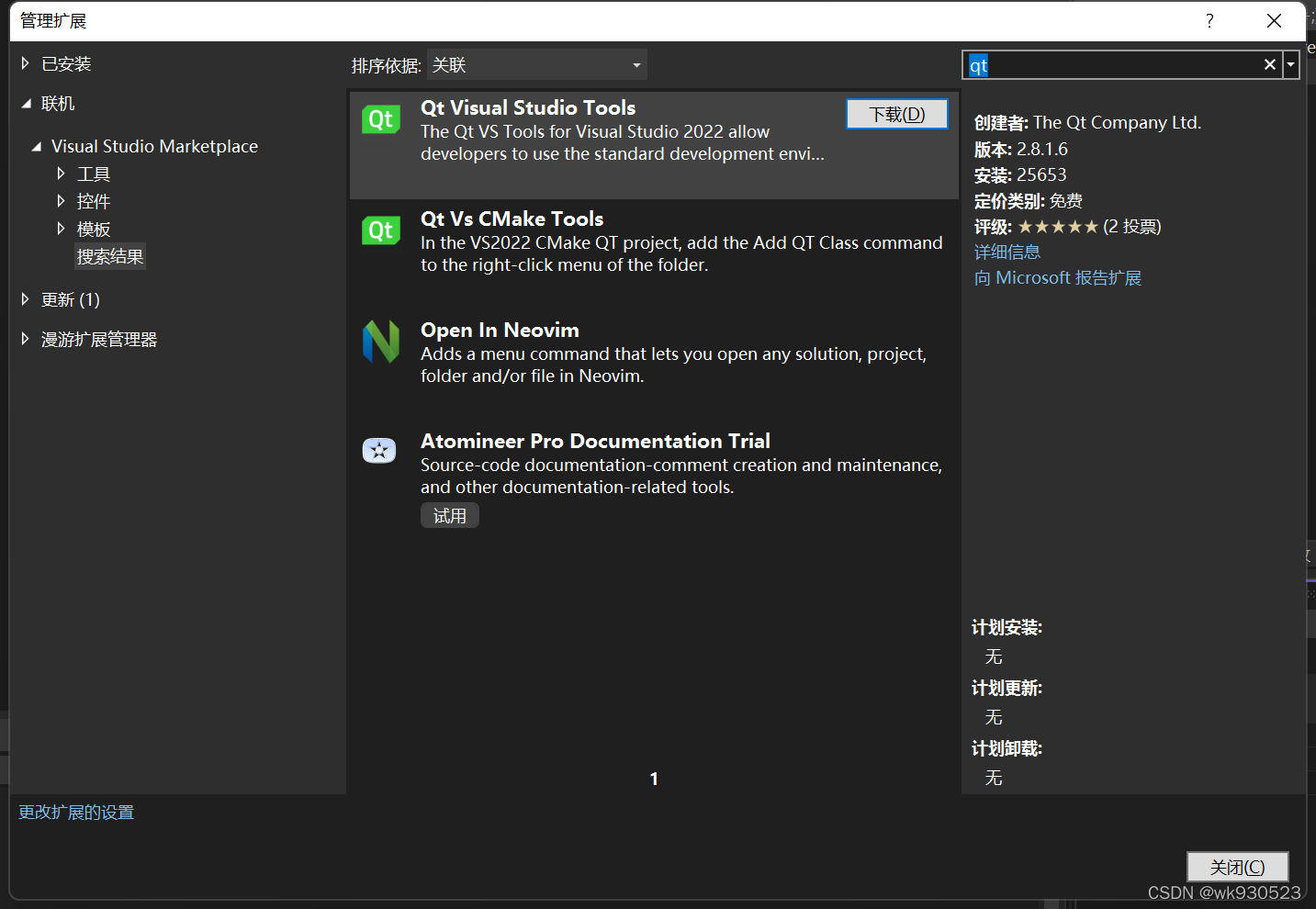Select the 模板 tree item

click(x=94, y=229)
